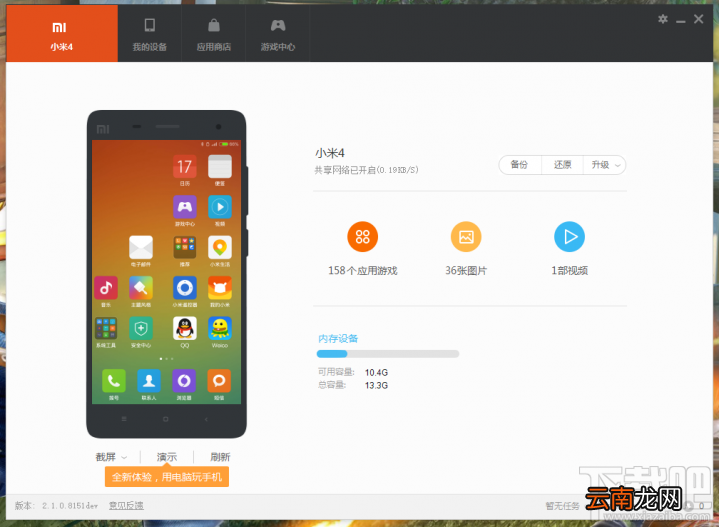
Task: Click the 演示 demo button
Action: [x=166, y=457]
